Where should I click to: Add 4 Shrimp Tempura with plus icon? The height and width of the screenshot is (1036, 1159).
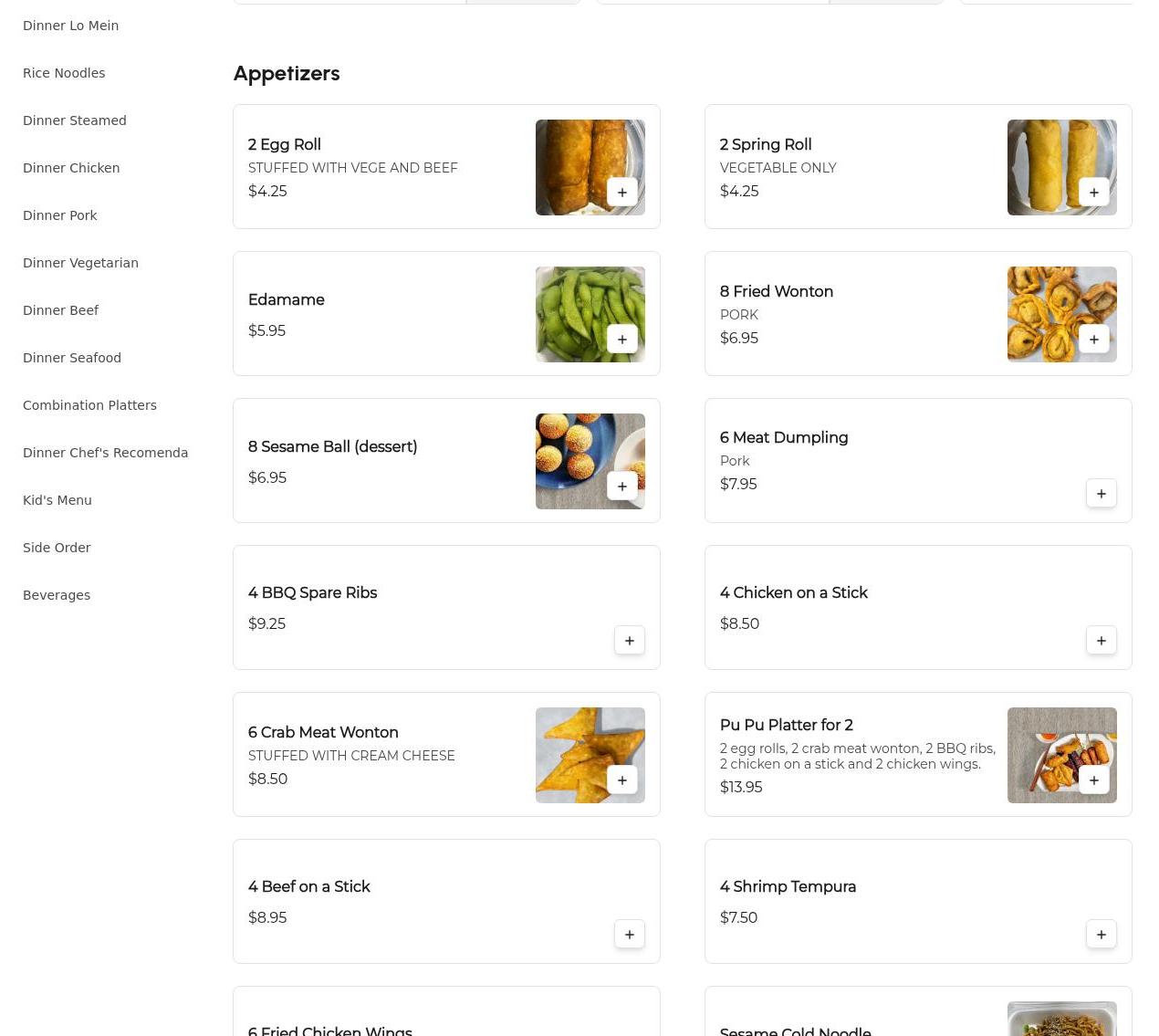click(1101, 934)
